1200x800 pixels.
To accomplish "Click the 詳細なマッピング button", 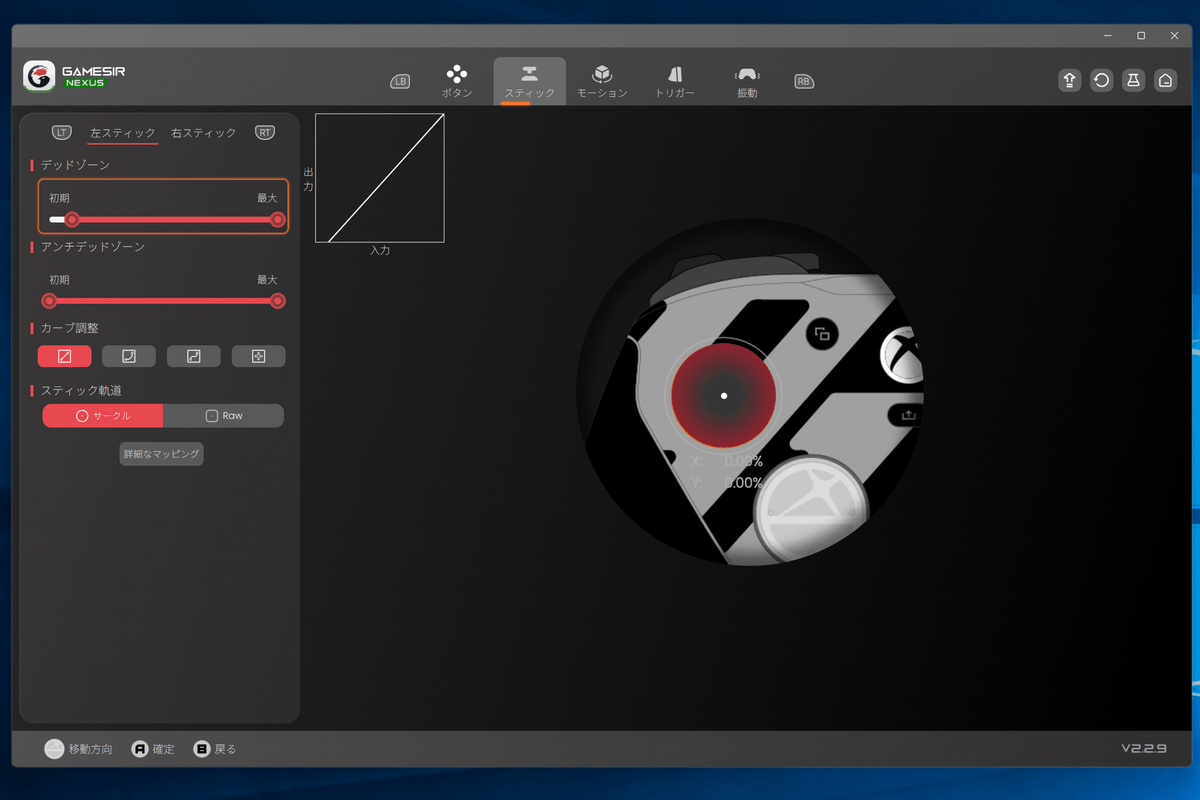I will [161, 454].
